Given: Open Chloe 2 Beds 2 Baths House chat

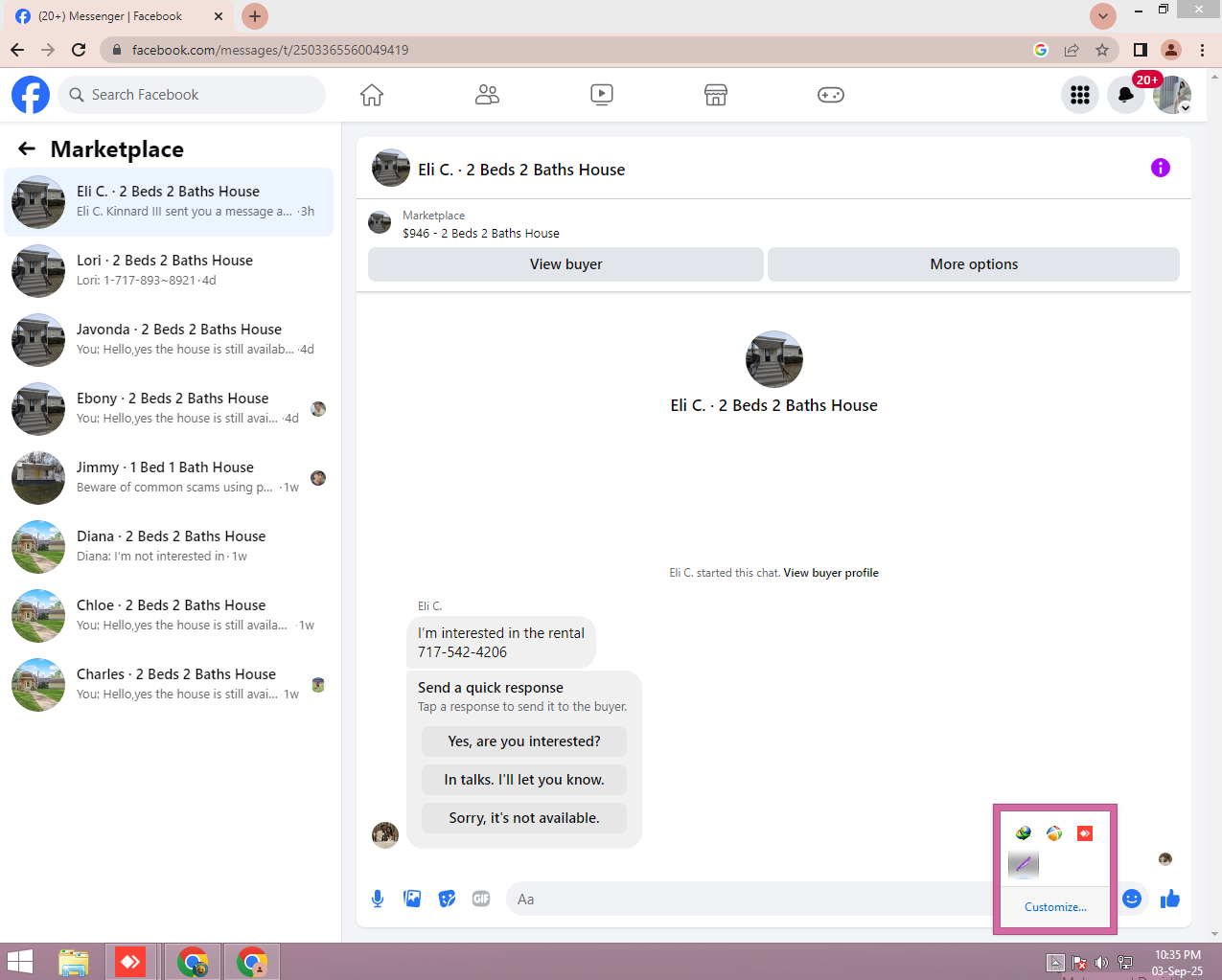Looking at the screenshot, I should click(x=169, y=616).
